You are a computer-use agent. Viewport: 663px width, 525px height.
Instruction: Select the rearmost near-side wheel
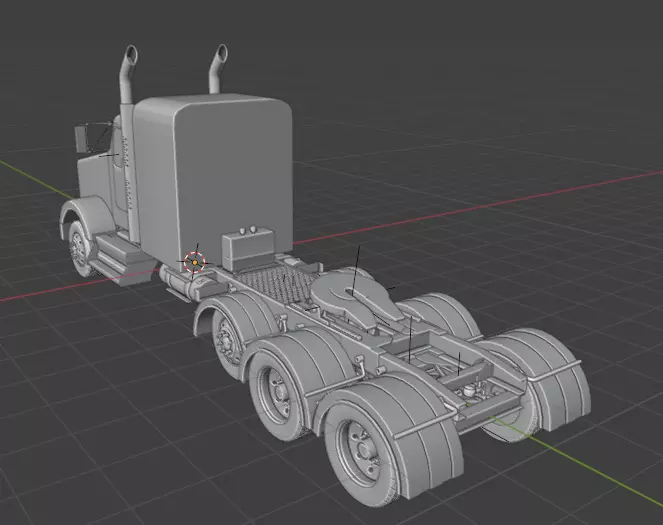364,451
